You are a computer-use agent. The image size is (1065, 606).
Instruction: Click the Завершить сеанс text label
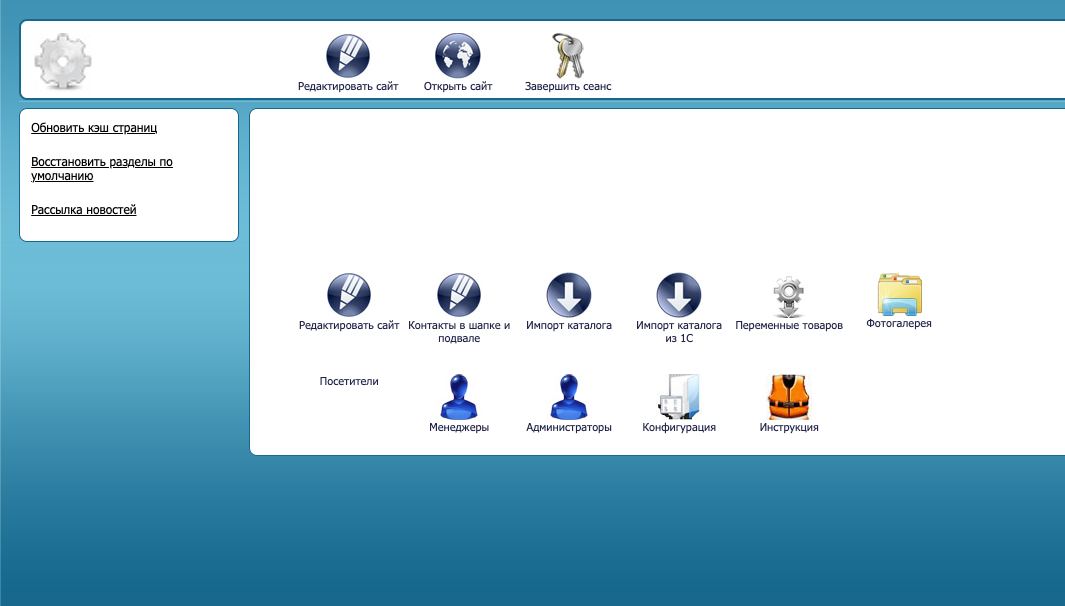point(568,86)
